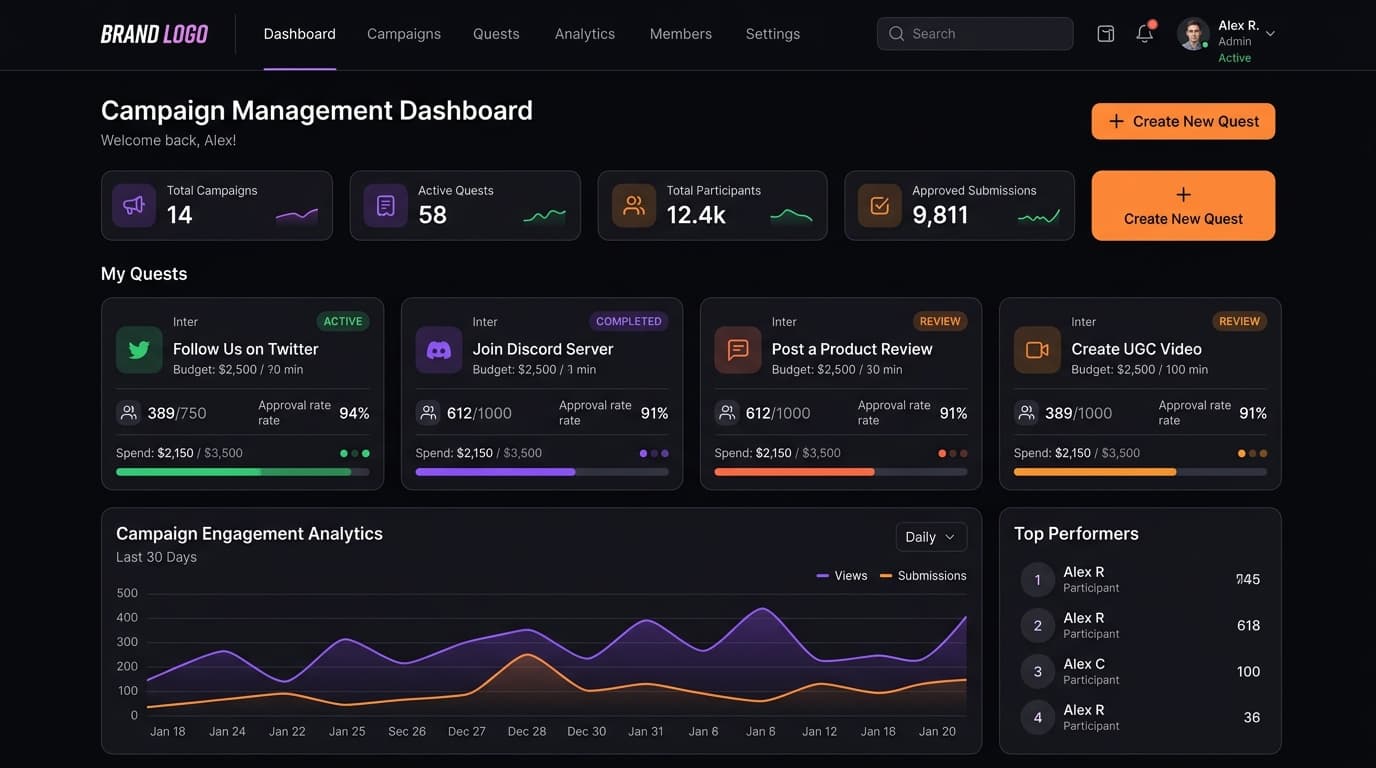
Task: Focus the Search input field
Action: pyautogui.click(x=975, y=34)
